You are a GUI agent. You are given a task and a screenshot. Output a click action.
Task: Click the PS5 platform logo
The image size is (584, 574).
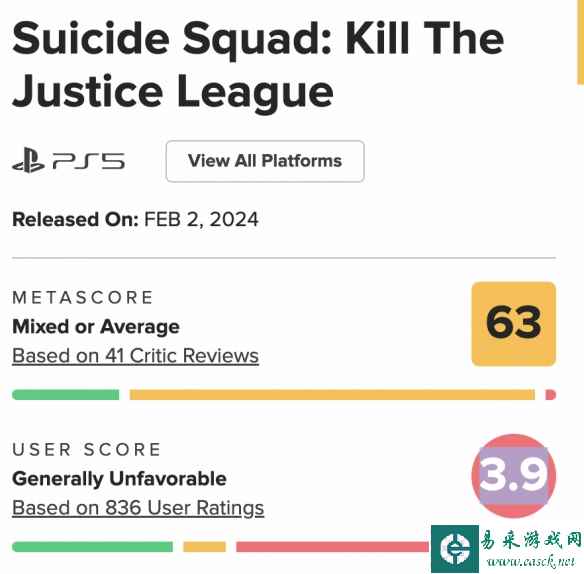pos(69,161)
